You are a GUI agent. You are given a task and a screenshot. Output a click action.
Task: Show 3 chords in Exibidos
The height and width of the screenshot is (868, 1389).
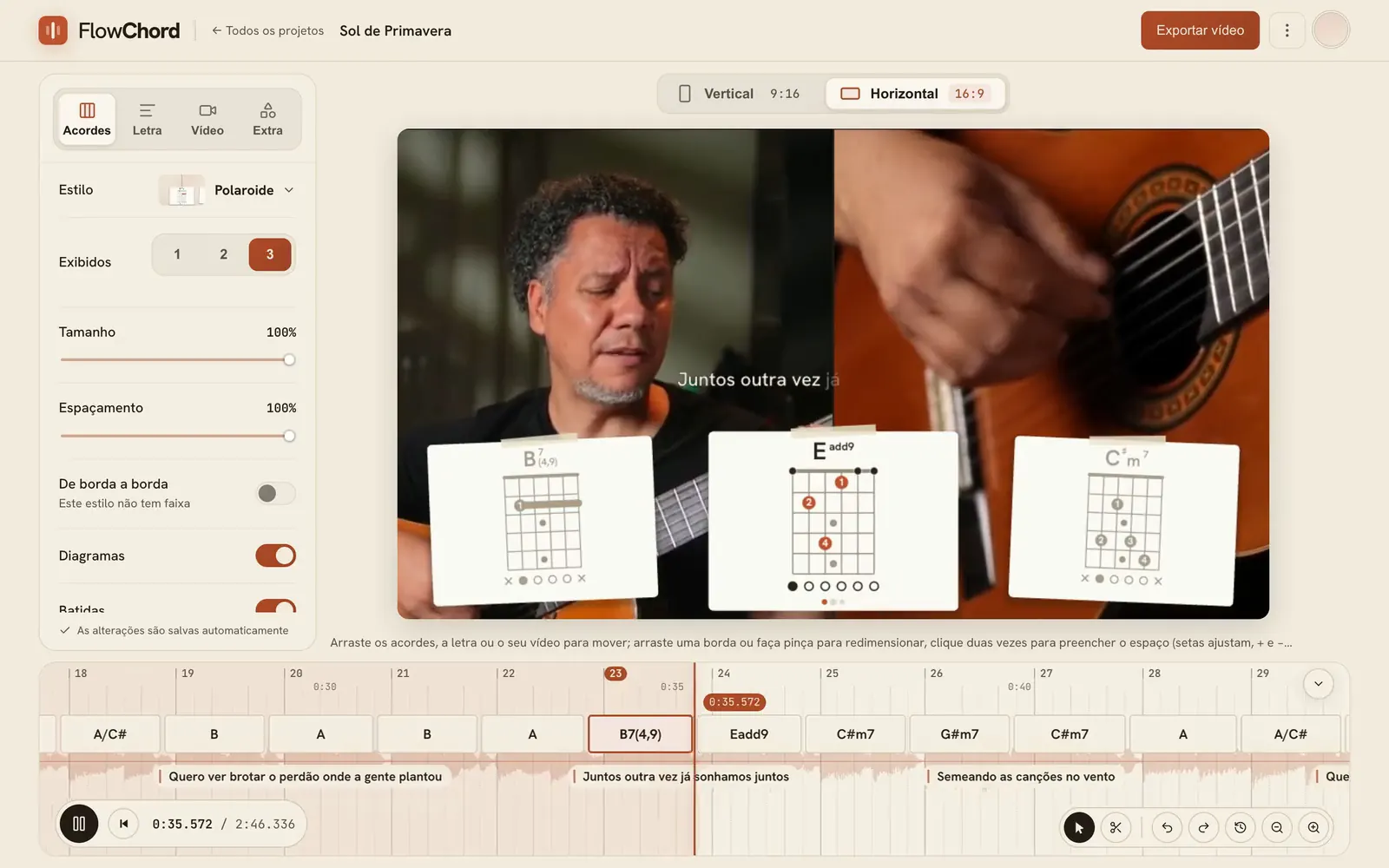(270, 254)
